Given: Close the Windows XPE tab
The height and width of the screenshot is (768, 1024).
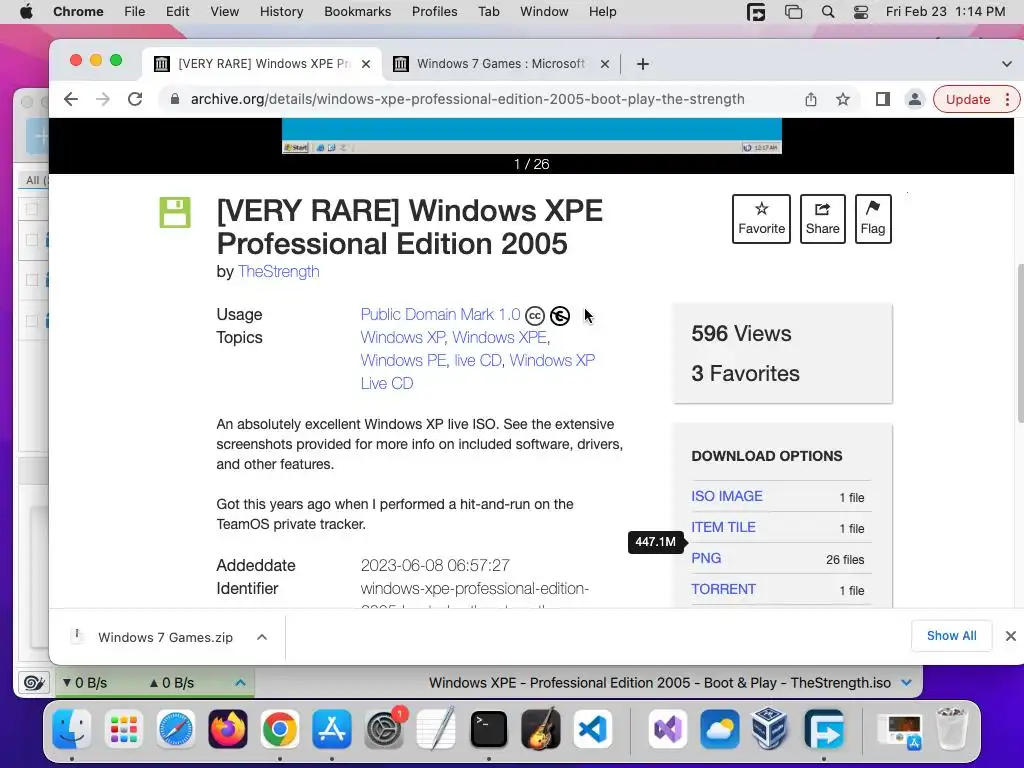Looking at the screenshot, I should (366, 64).
